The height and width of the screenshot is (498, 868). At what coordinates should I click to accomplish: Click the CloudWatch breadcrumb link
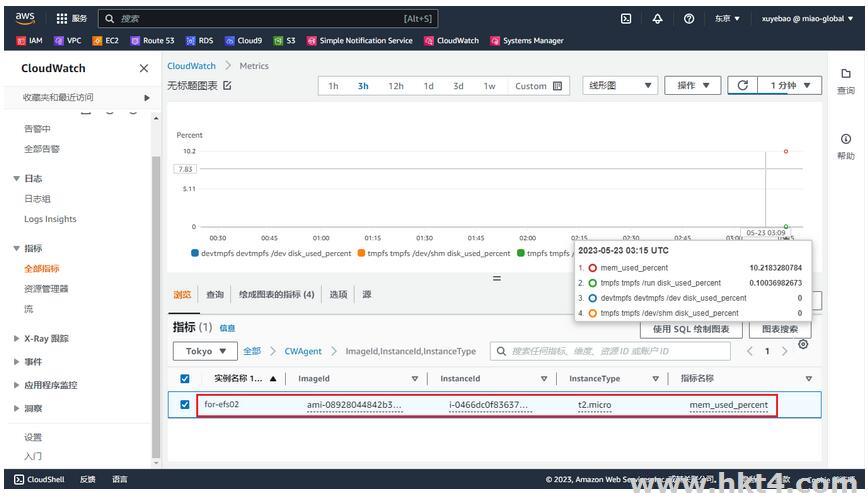pos(192,65)
